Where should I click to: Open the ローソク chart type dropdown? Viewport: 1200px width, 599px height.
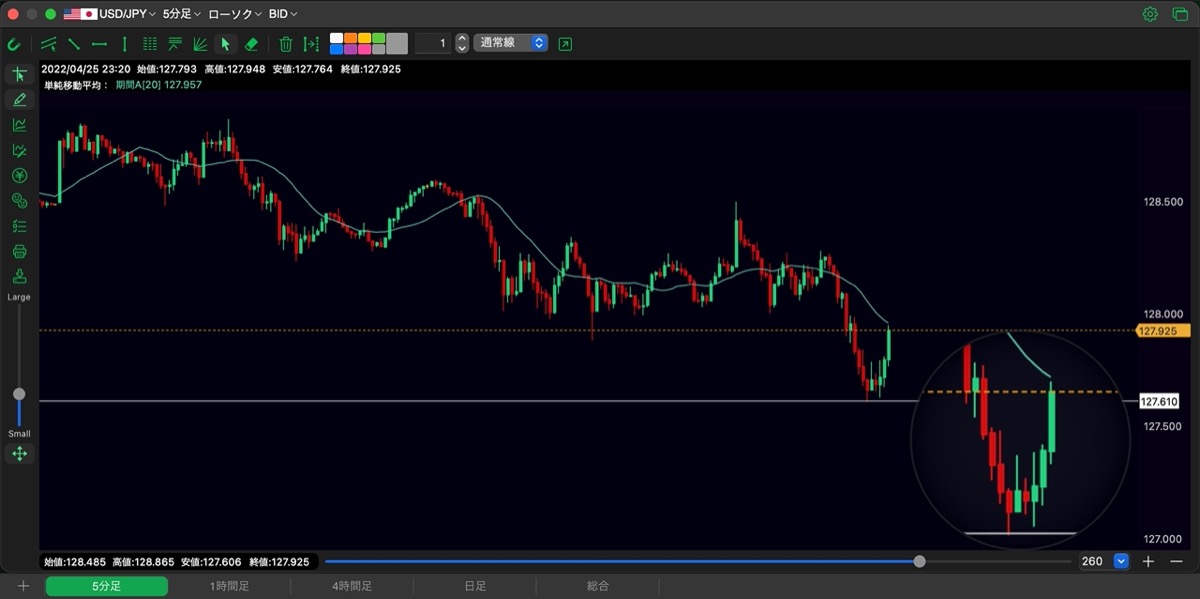coord(235,14)
